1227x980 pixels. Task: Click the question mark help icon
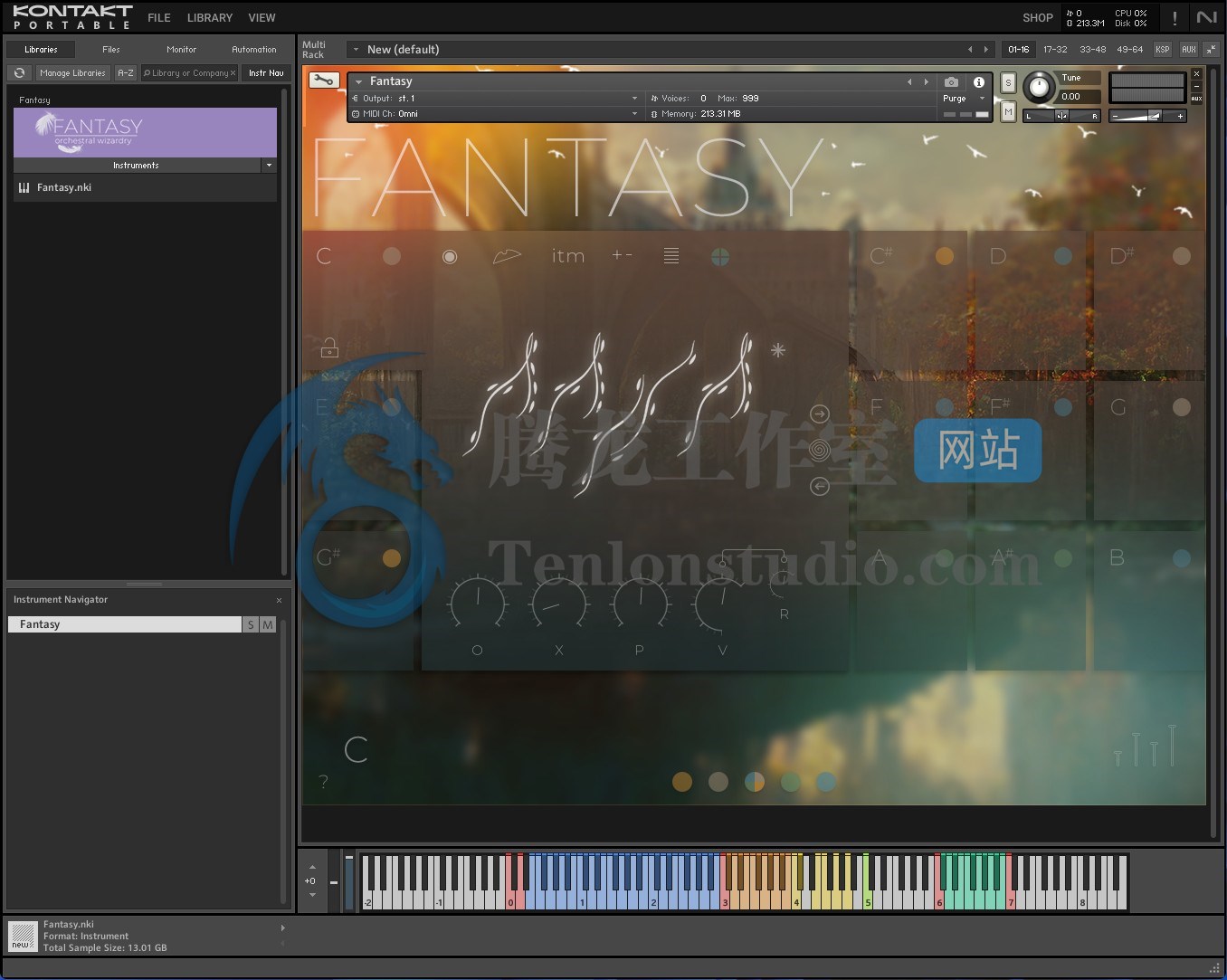[x=323, y=781]
